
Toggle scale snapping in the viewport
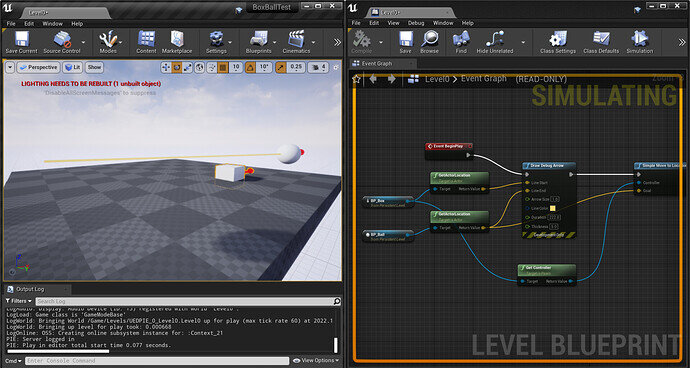[280, 67]
